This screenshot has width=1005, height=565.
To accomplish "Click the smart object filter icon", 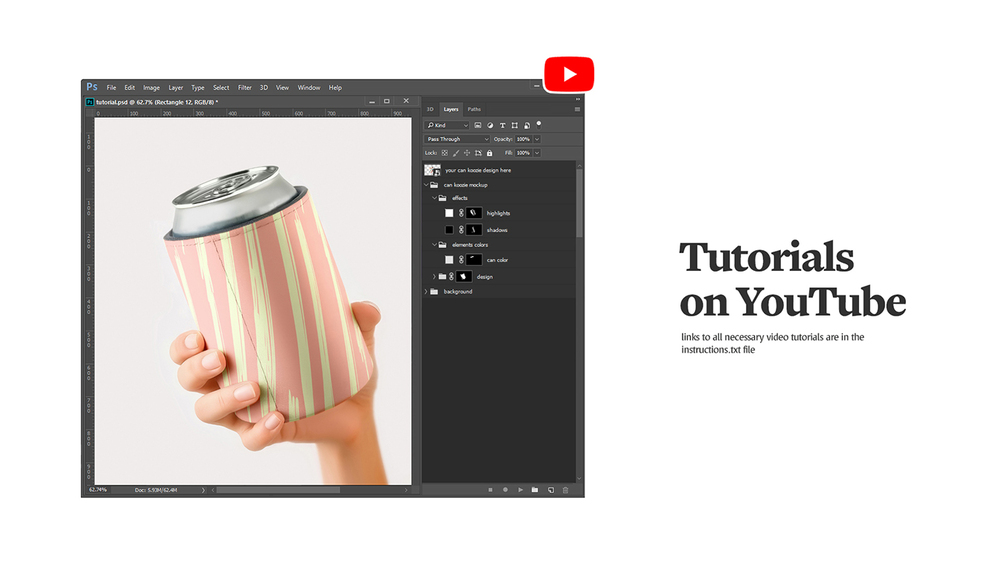I will pyautogui.click(x=527, y=126).
